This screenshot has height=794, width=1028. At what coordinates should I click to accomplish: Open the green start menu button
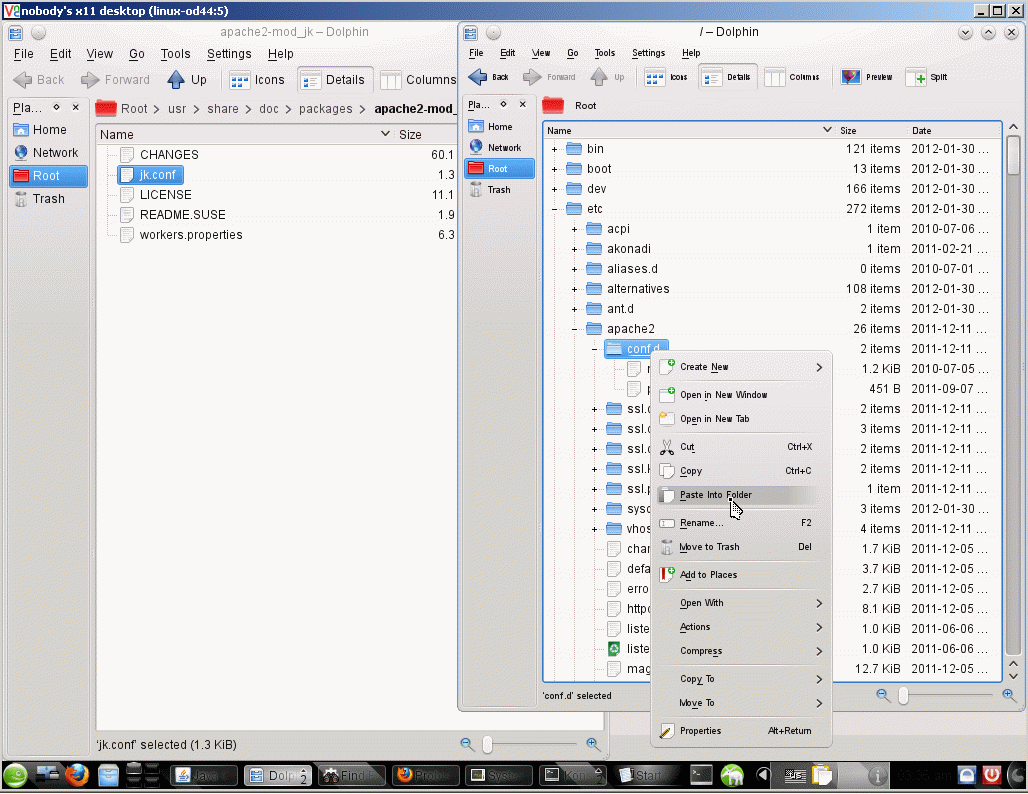pyautogui.click(x=15, y=776)
